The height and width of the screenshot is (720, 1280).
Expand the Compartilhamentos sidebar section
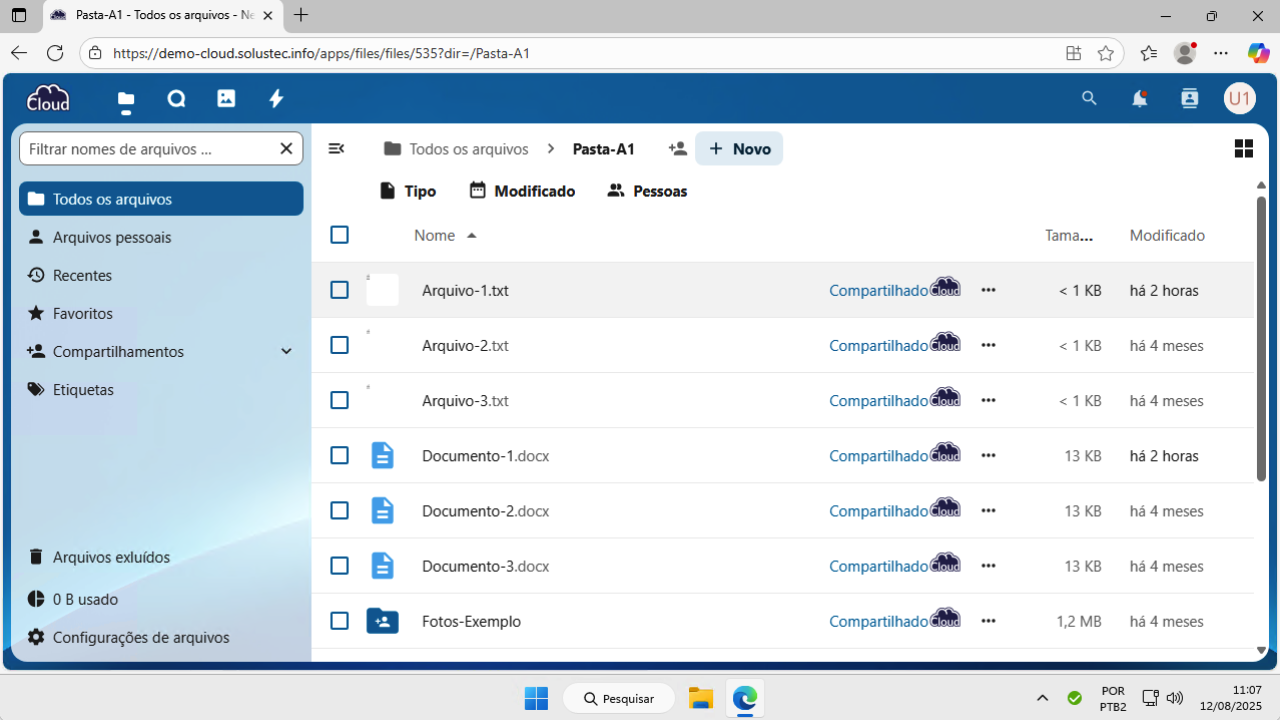[x=286, y=352]
